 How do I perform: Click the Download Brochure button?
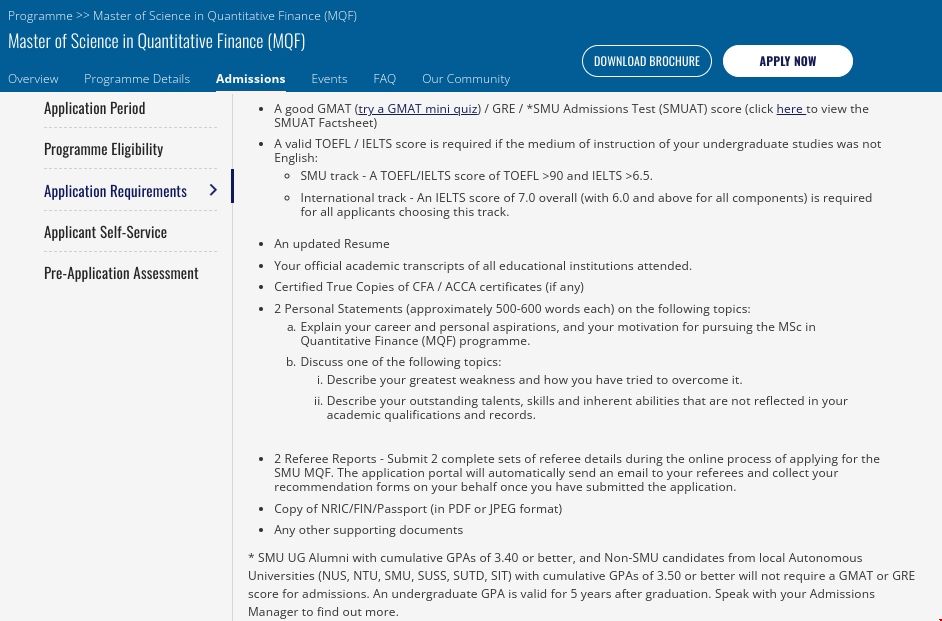647,61
